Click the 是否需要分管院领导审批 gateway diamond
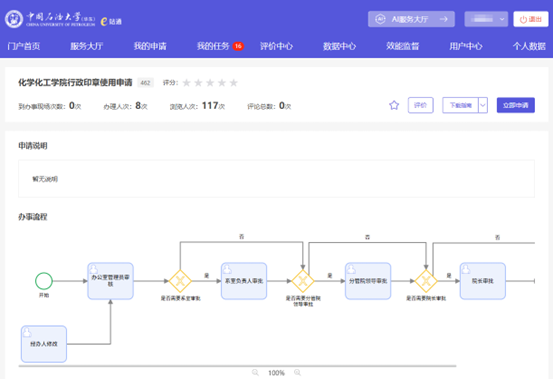553x379 pixels. [x=303, y=281]
